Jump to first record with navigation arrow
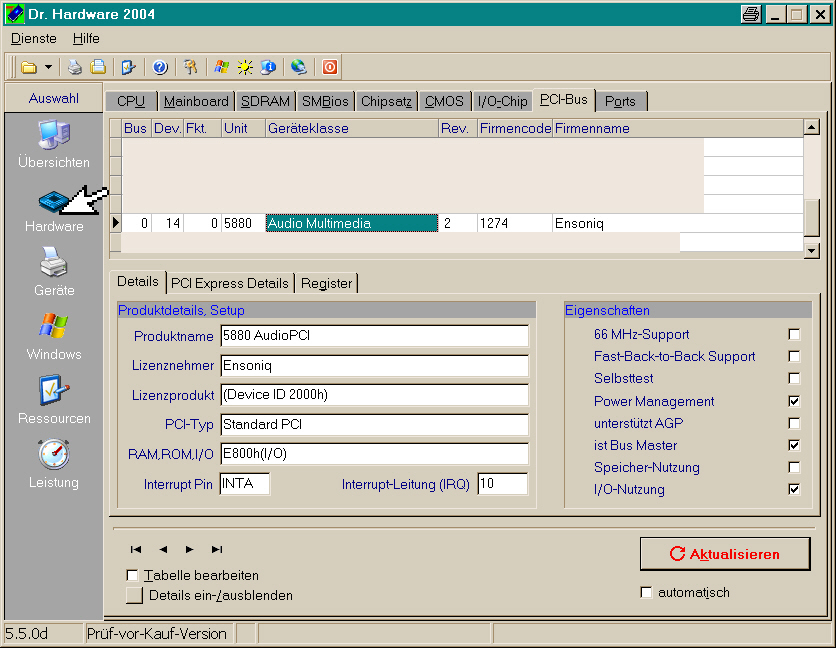 tap(136, 549)
